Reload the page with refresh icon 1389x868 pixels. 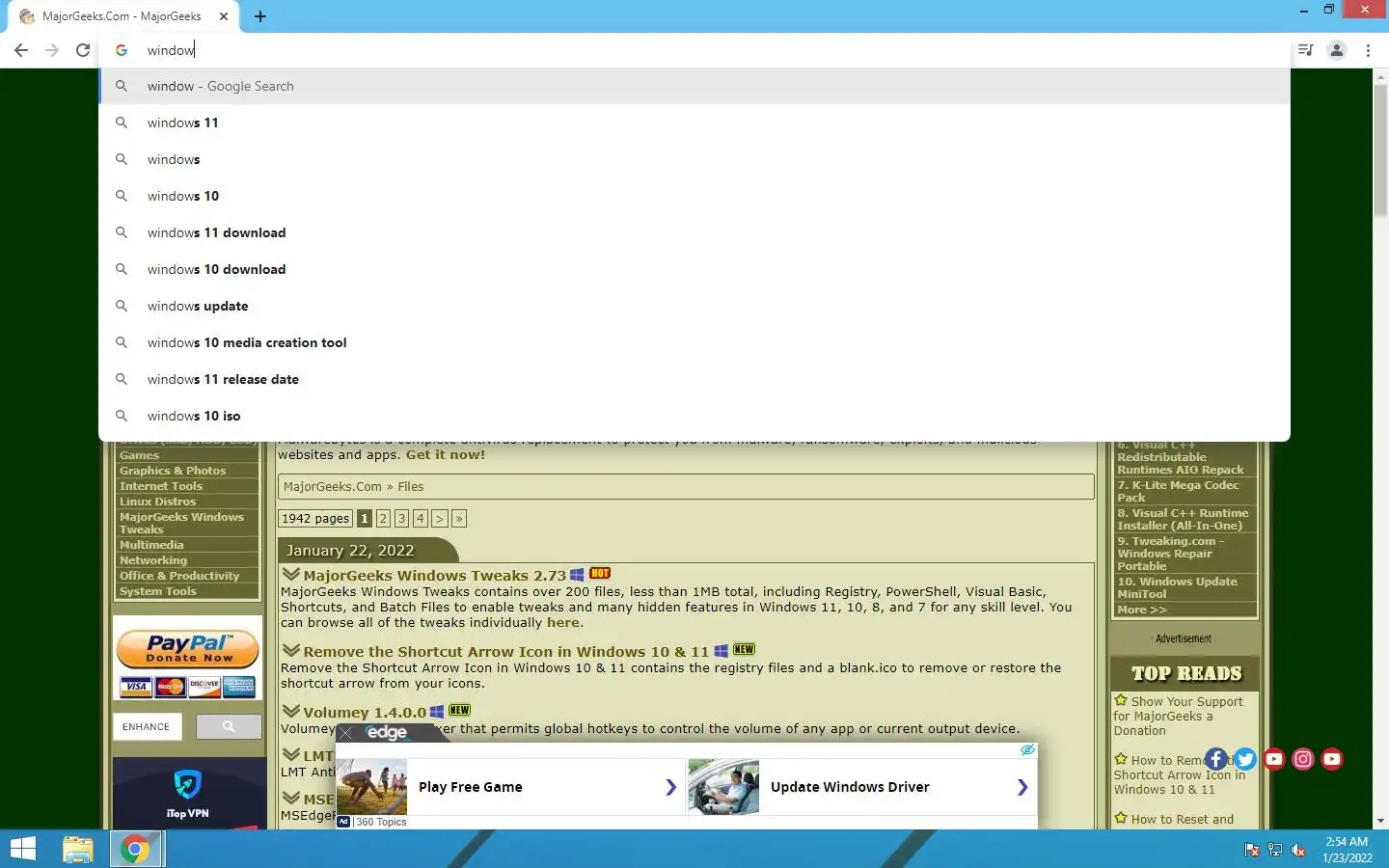pos(83,50)
